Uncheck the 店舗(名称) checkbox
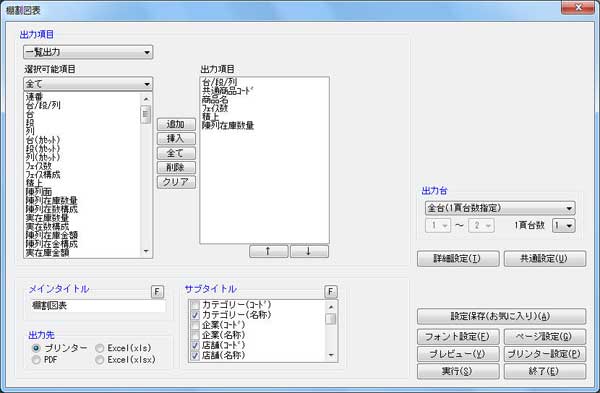Image resolution: width=600 pixels, height=393 pixels. pos(195,355)
